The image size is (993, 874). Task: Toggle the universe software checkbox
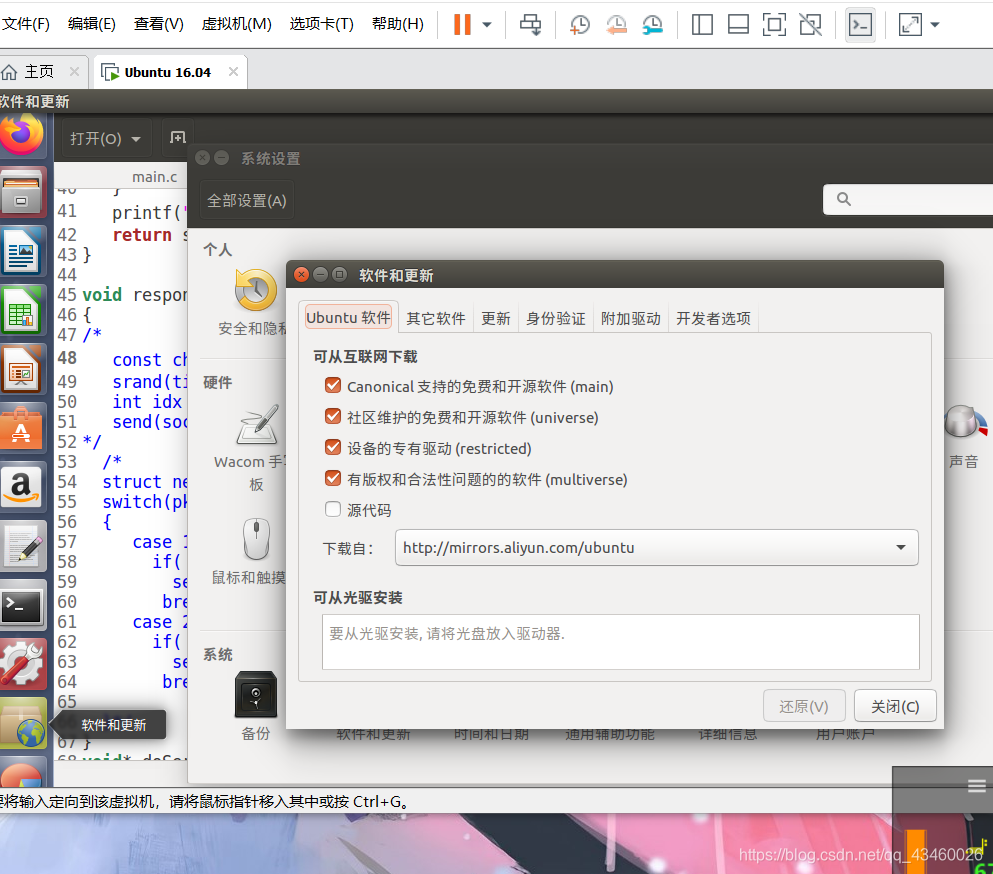tap(333, 416)
